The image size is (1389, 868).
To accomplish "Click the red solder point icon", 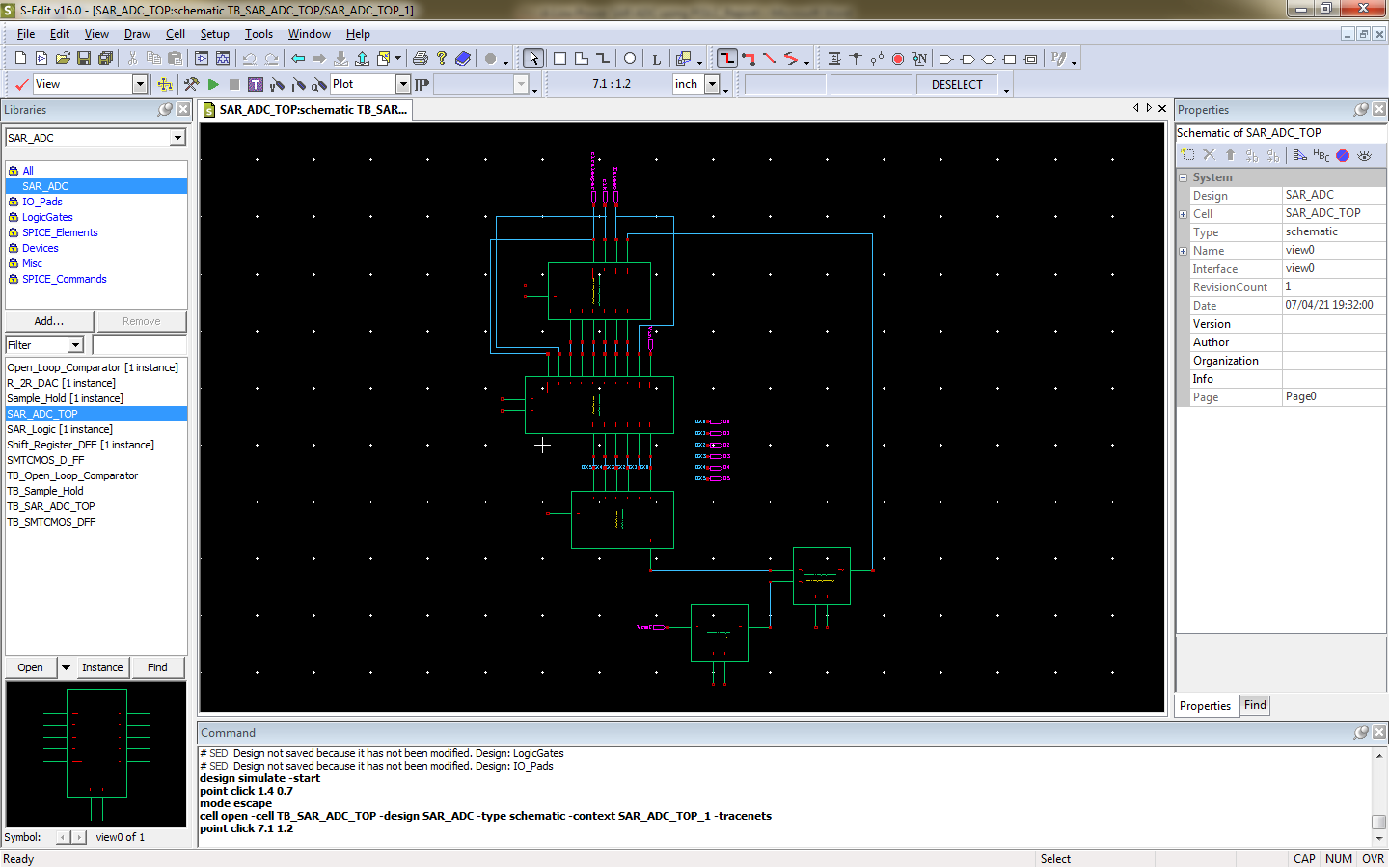I will pos(898,59).
